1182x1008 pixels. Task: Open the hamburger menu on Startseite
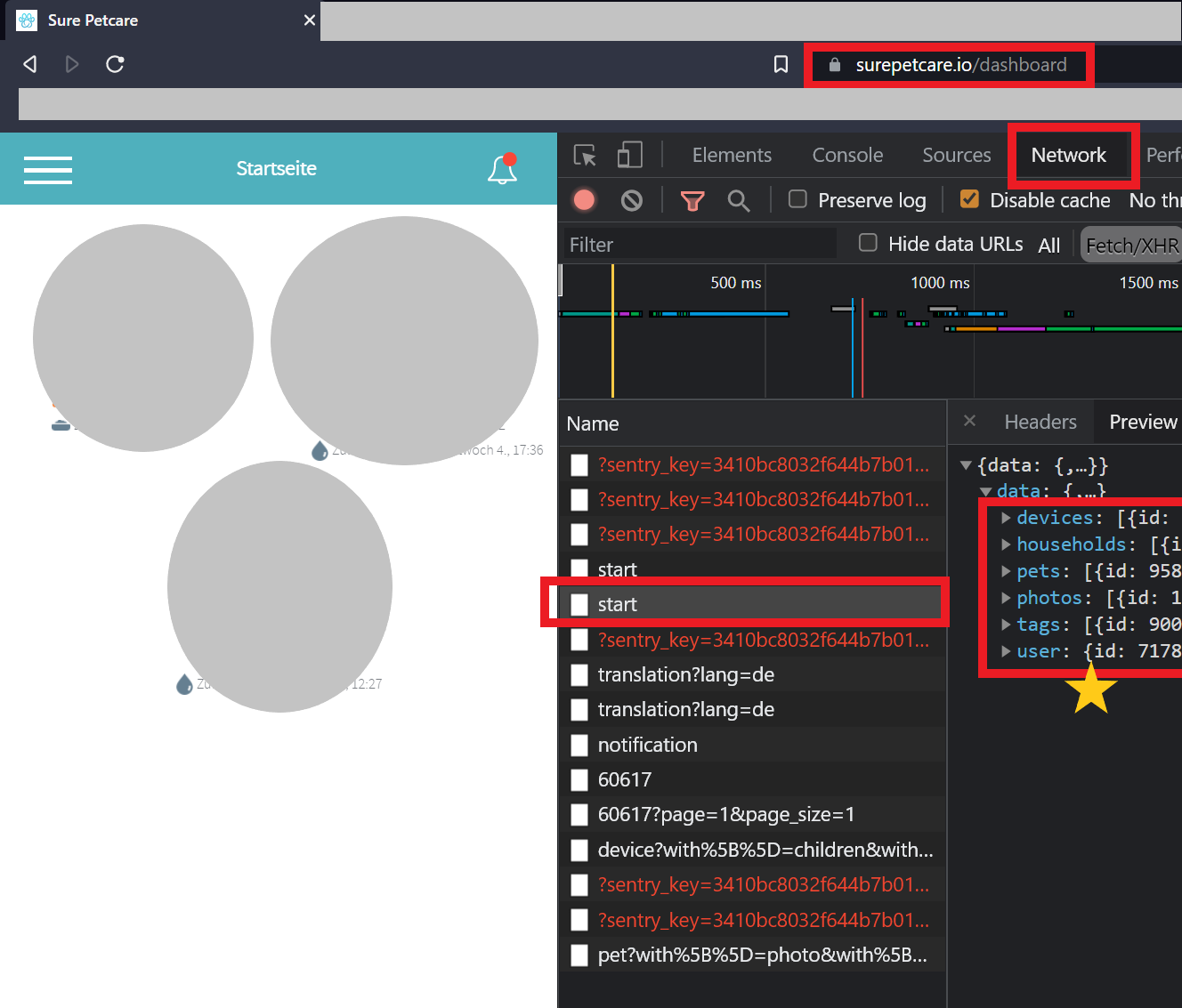[x=48, y=169]
